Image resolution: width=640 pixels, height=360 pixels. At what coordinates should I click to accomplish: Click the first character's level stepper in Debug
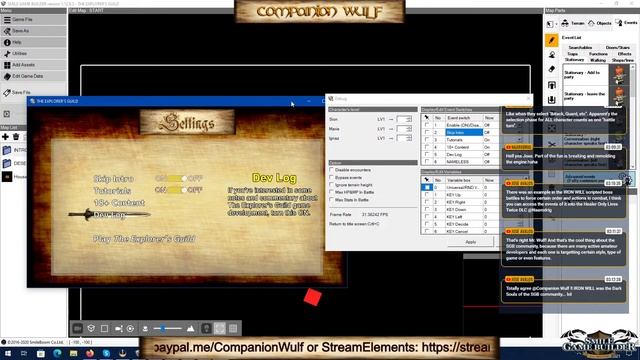pos(409,119)
